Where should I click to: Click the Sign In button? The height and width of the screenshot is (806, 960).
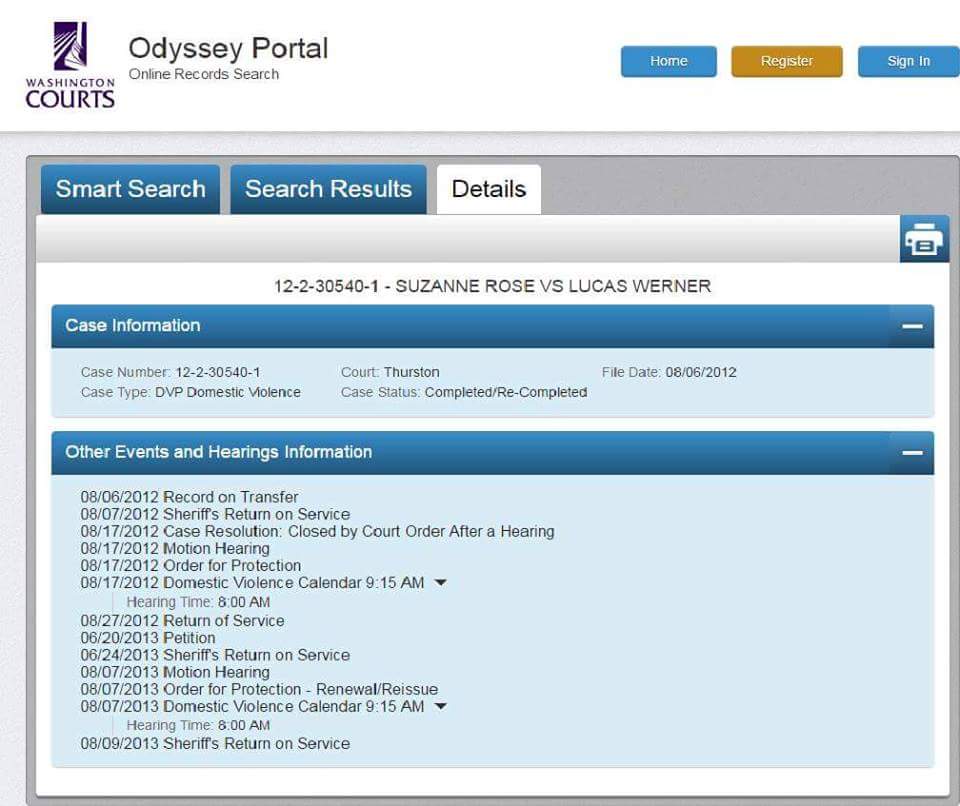(909, 61)
